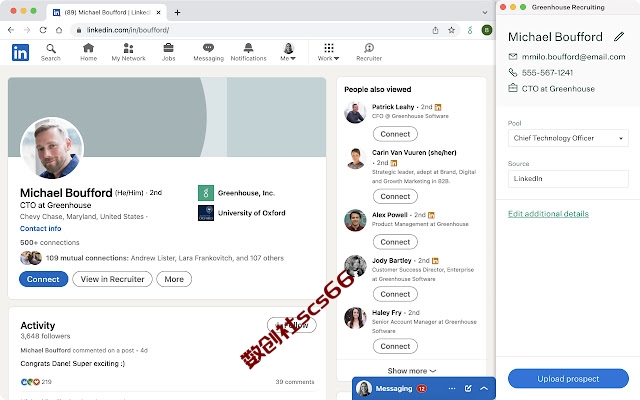Open Edit additional details link

click(x=548, y=213)
